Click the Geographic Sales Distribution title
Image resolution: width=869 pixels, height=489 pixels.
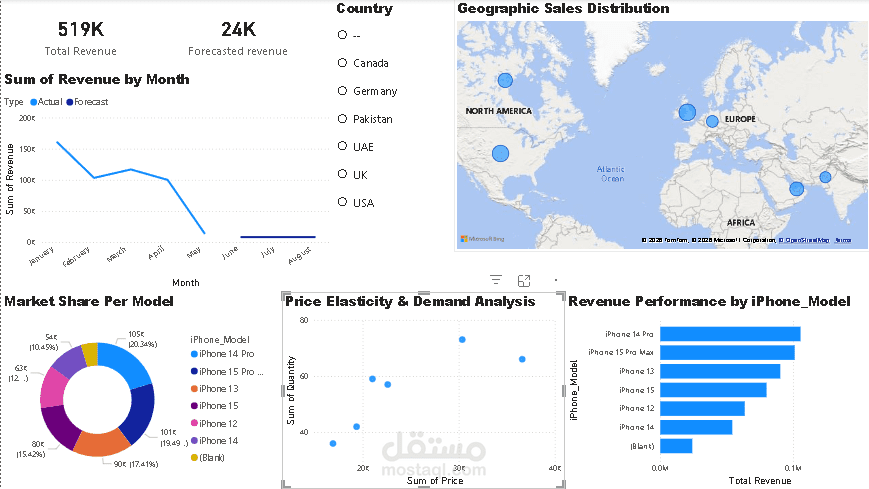(563, 8)
